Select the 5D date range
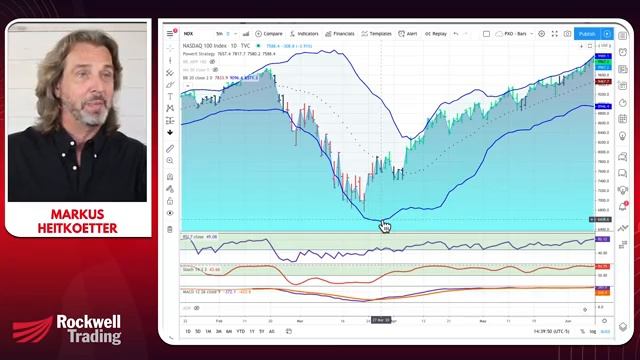 click(x=198, y=331)
